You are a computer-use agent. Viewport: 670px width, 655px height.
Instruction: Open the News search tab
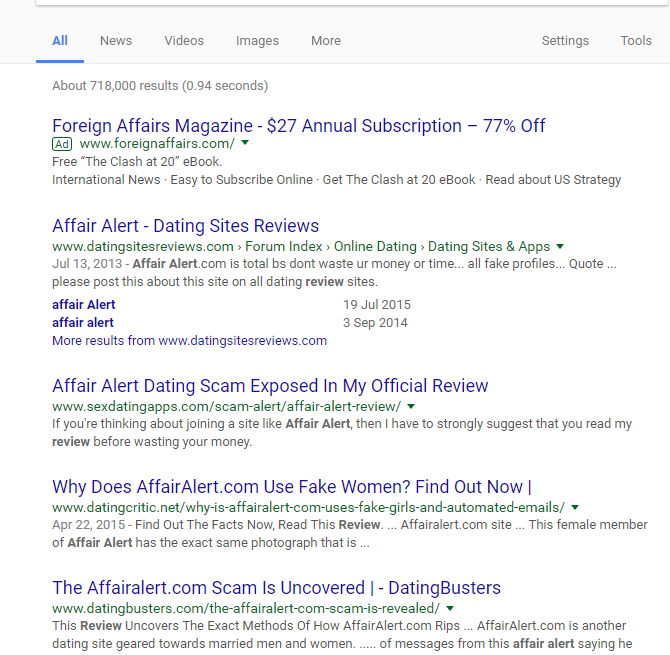[x=116, y=41]
